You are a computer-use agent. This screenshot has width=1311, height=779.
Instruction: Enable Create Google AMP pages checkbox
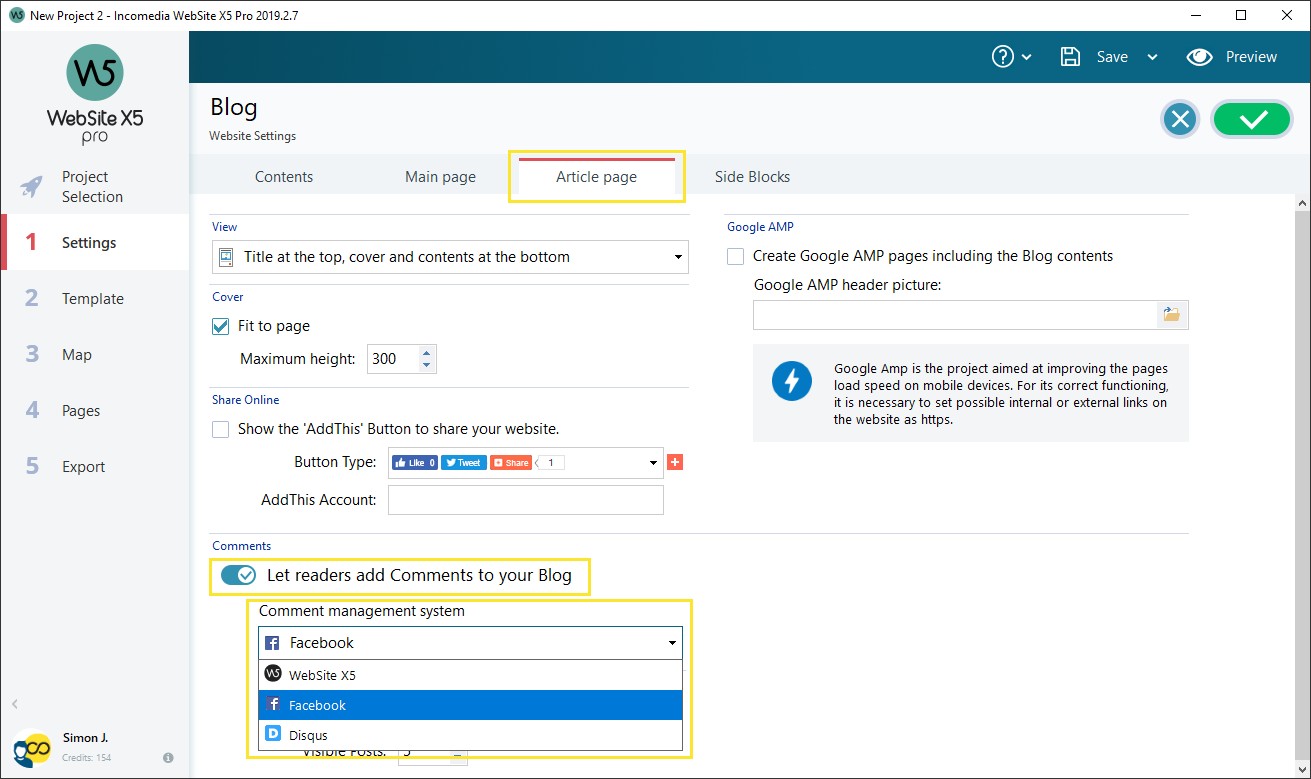pos(735,256)
